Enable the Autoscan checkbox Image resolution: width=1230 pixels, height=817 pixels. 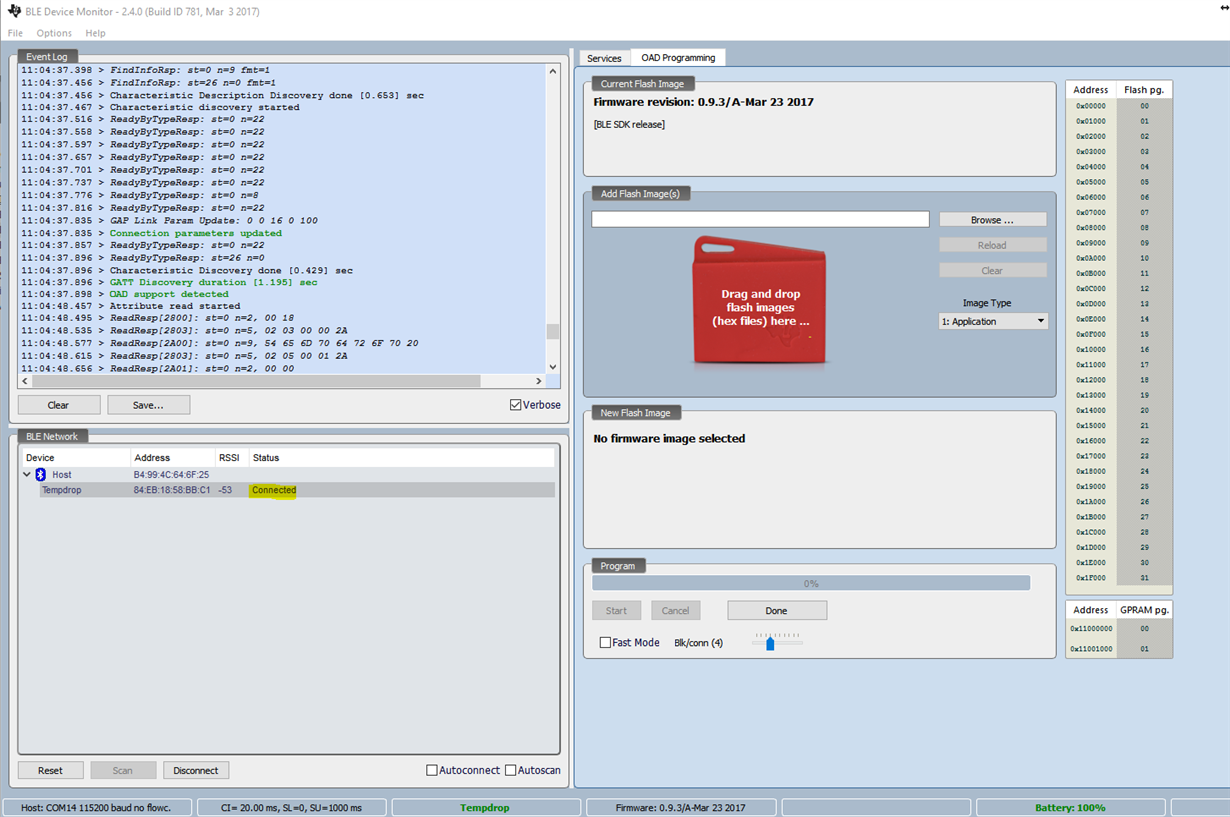(x=511, y=770)
